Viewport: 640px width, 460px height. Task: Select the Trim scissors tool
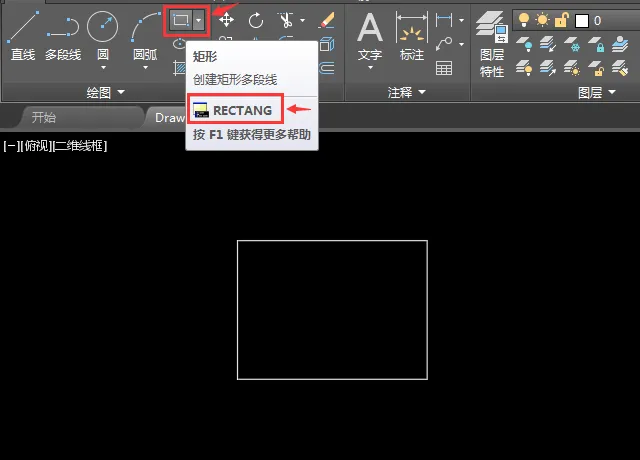pyautogui.click(x=286, y=20)
